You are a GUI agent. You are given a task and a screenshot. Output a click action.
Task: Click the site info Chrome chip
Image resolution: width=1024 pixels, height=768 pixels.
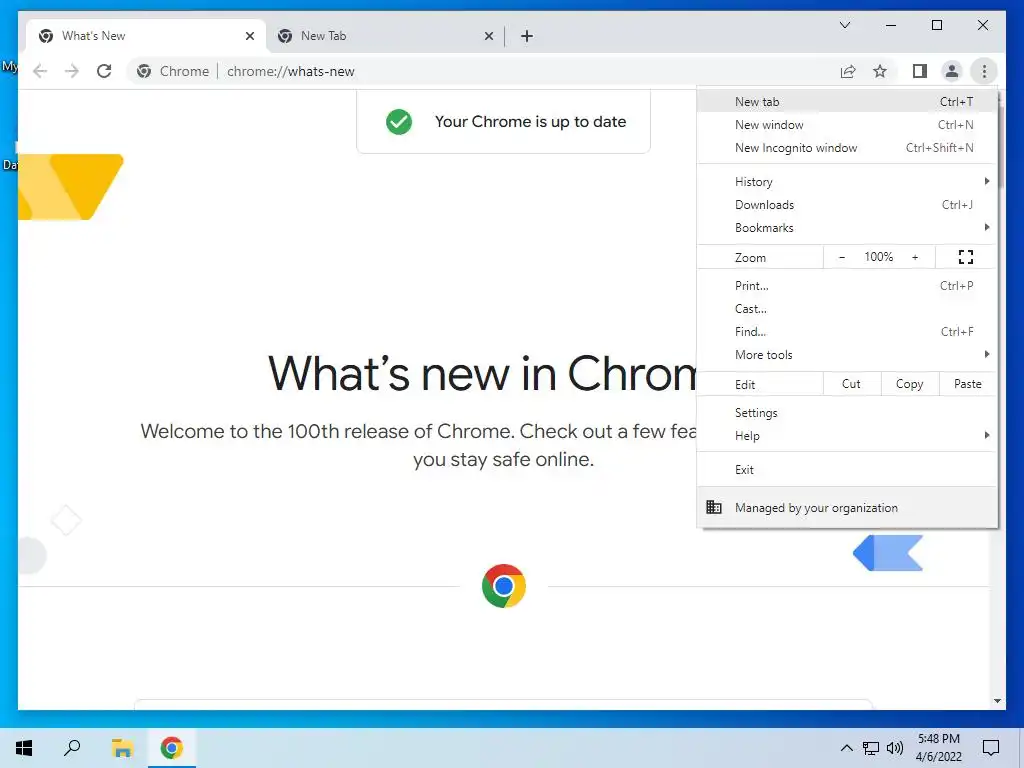click(x=173, y=71)
